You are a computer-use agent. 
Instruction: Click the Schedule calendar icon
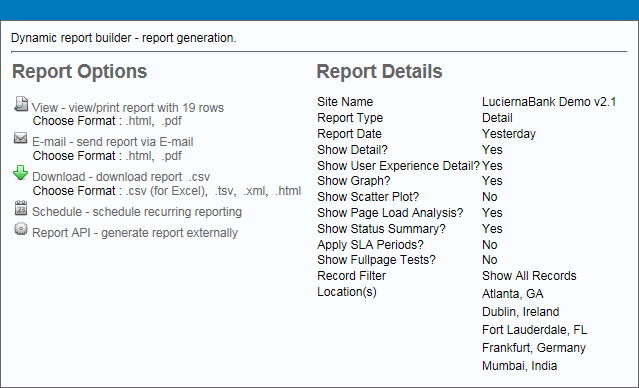pyautogui.click(x=21, y=208)
